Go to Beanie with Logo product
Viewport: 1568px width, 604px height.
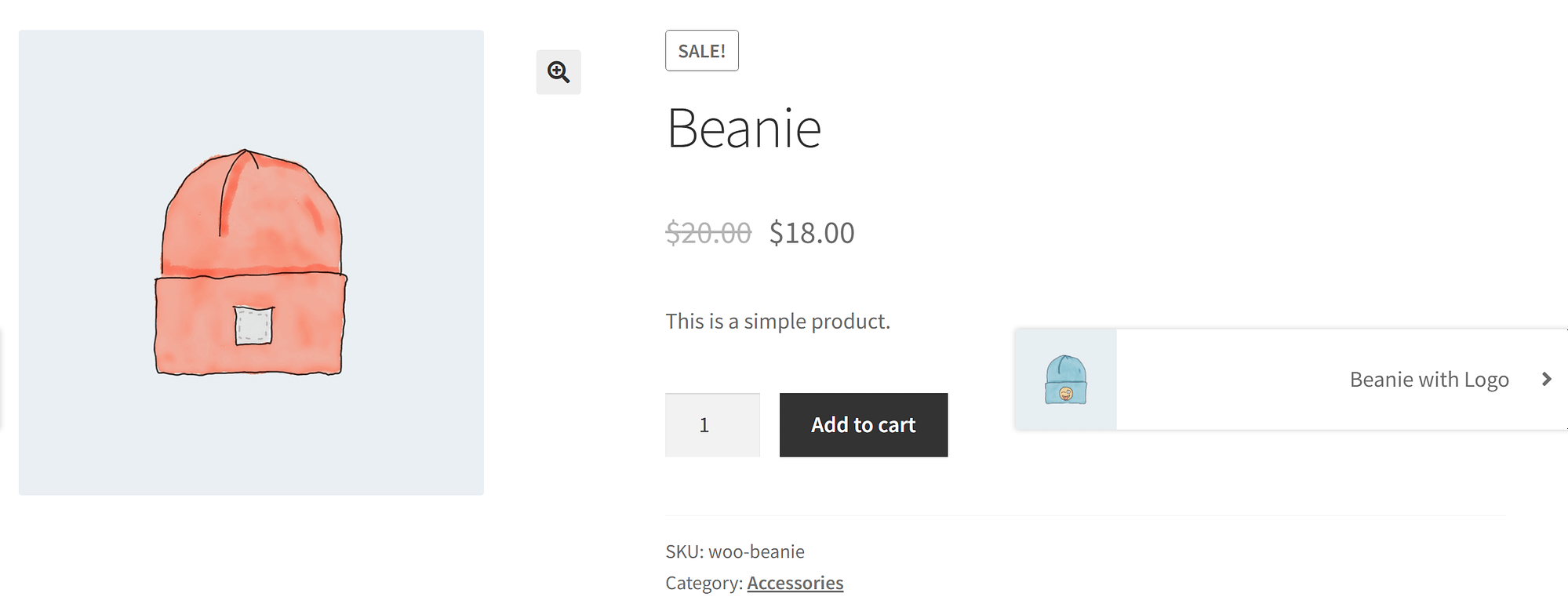click(1428, 380)
